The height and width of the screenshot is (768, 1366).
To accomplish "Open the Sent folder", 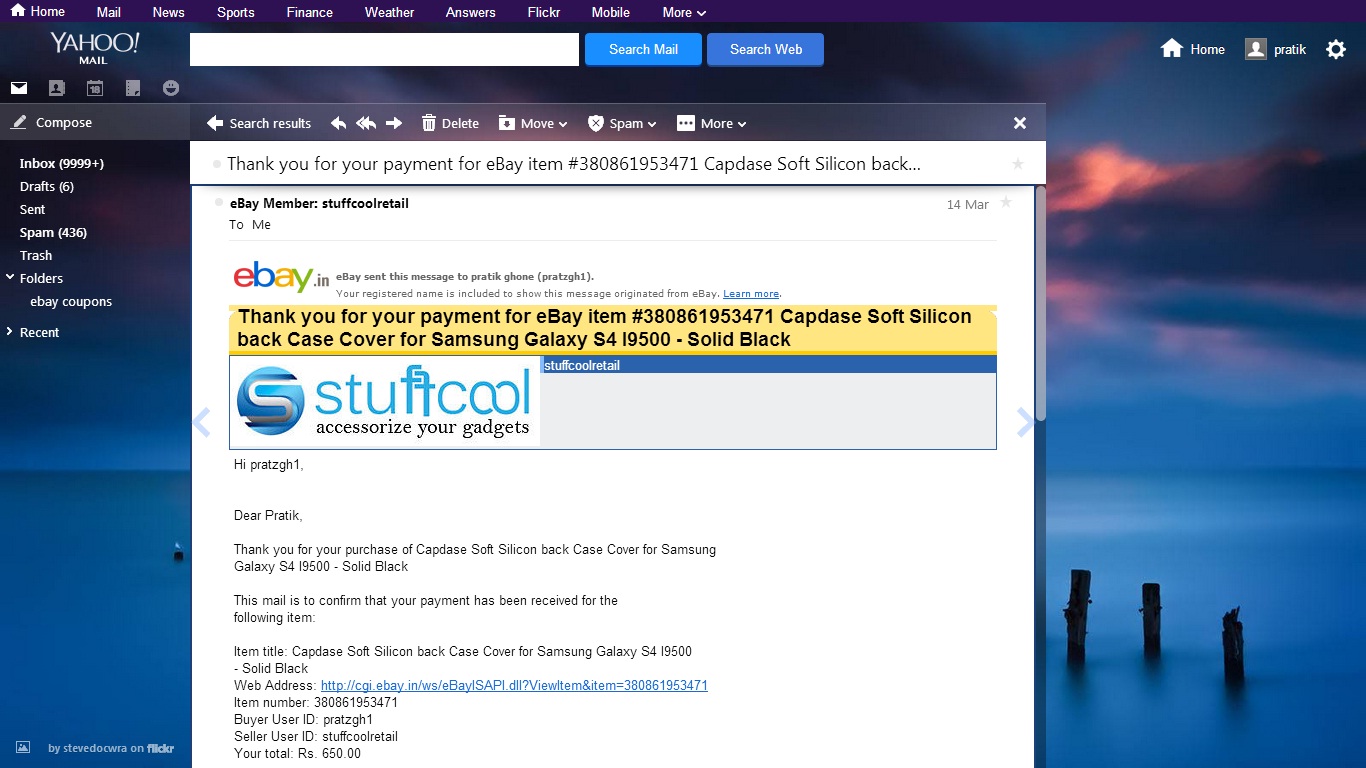I will click(33, 209).
